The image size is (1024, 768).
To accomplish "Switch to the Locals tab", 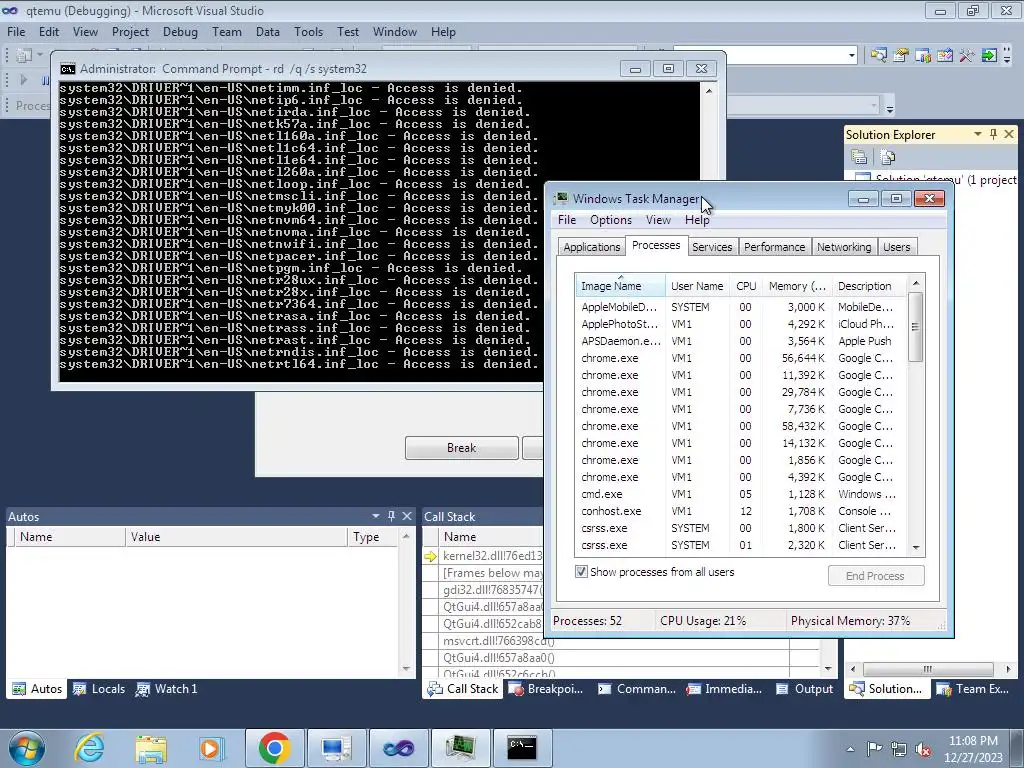I will (99, 688).
